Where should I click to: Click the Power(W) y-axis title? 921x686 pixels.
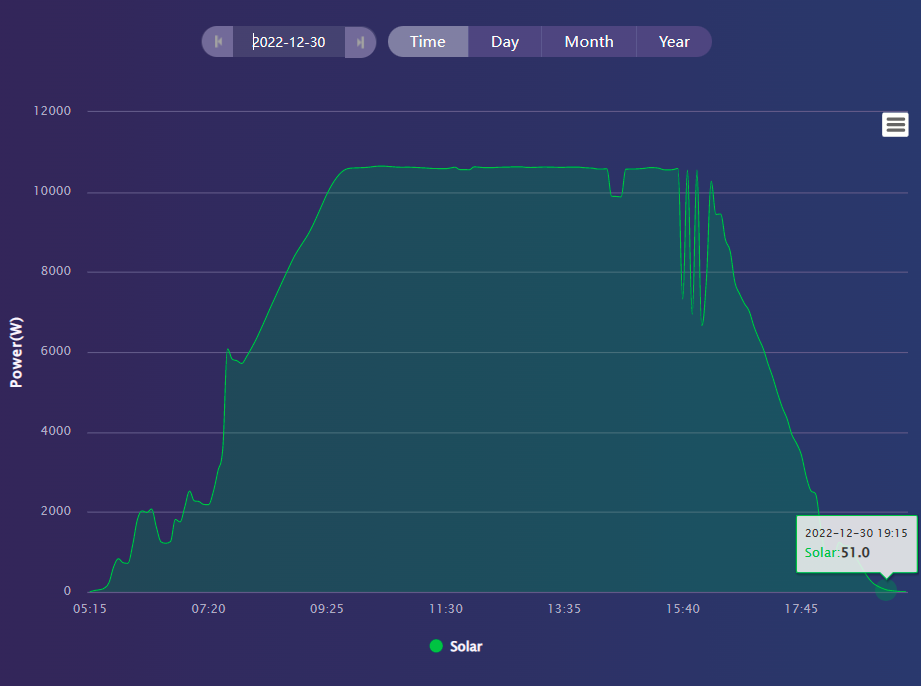(16, 352)
